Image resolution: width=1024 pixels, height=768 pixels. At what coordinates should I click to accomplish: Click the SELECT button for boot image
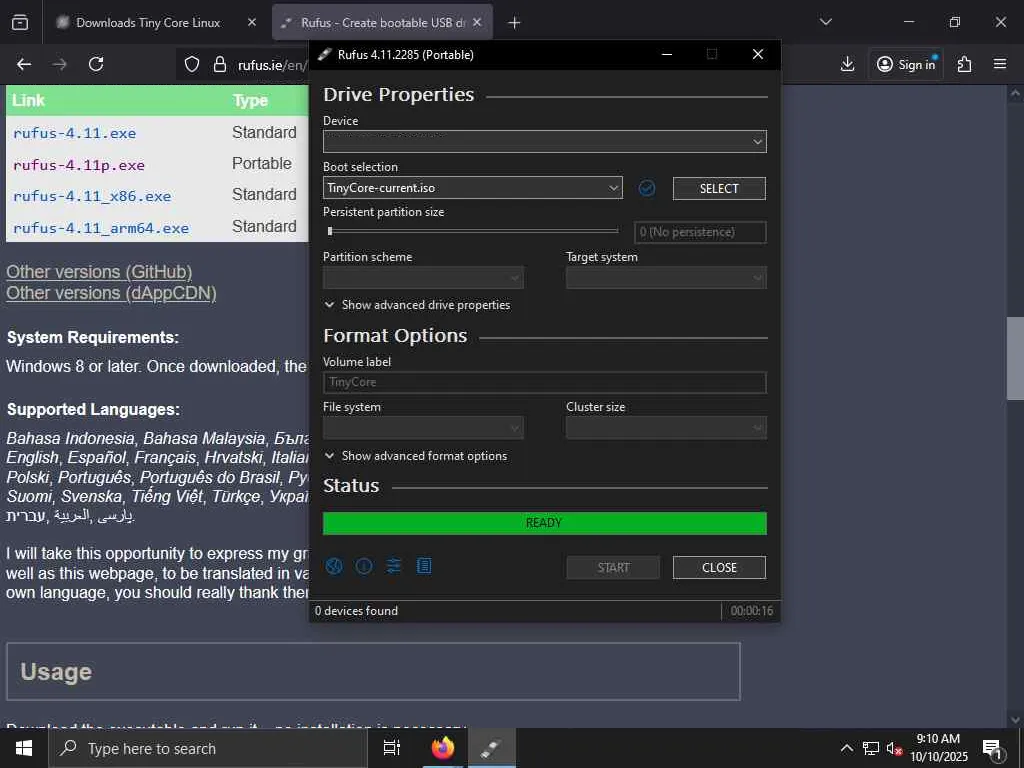[x=719, y=189]
